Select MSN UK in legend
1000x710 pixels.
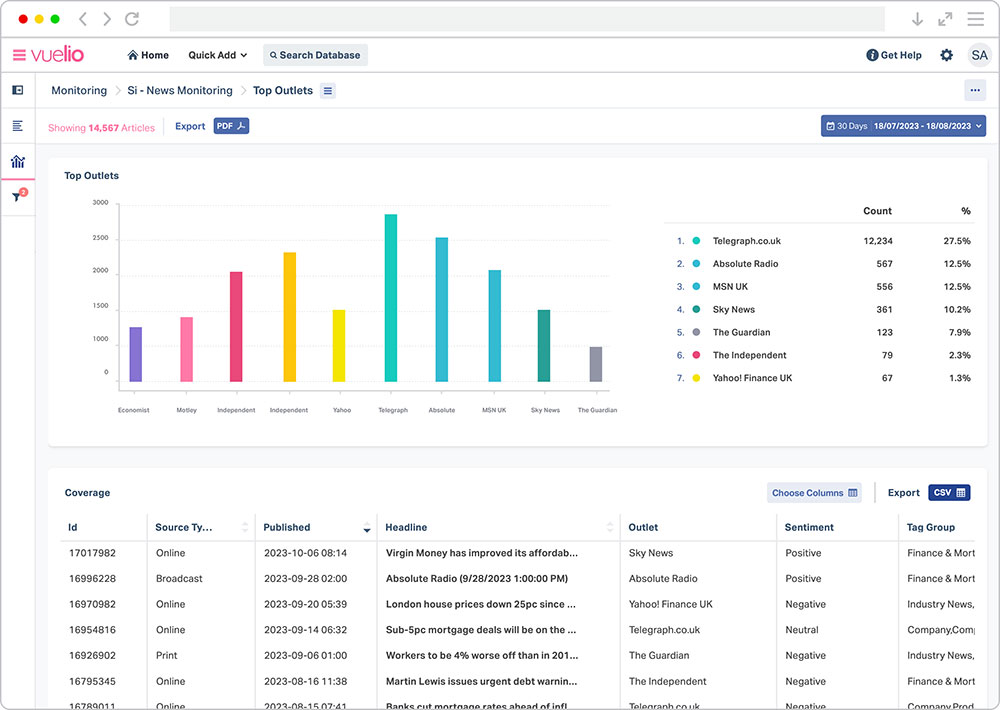730,286
